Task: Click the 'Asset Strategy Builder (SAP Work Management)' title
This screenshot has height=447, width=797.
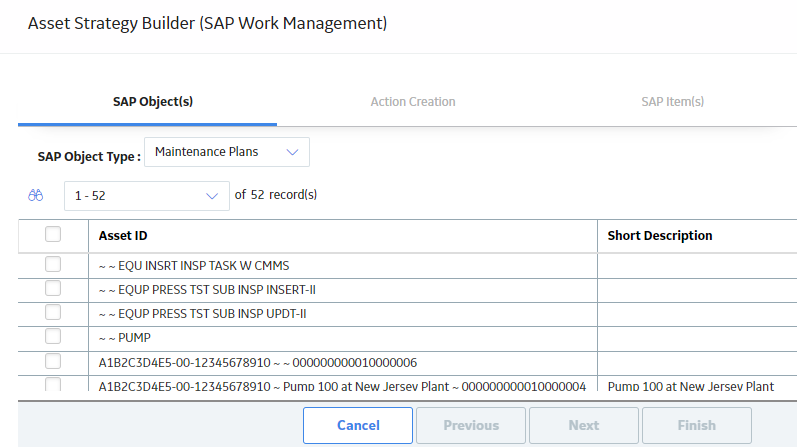Action: [x=207, y=23]
